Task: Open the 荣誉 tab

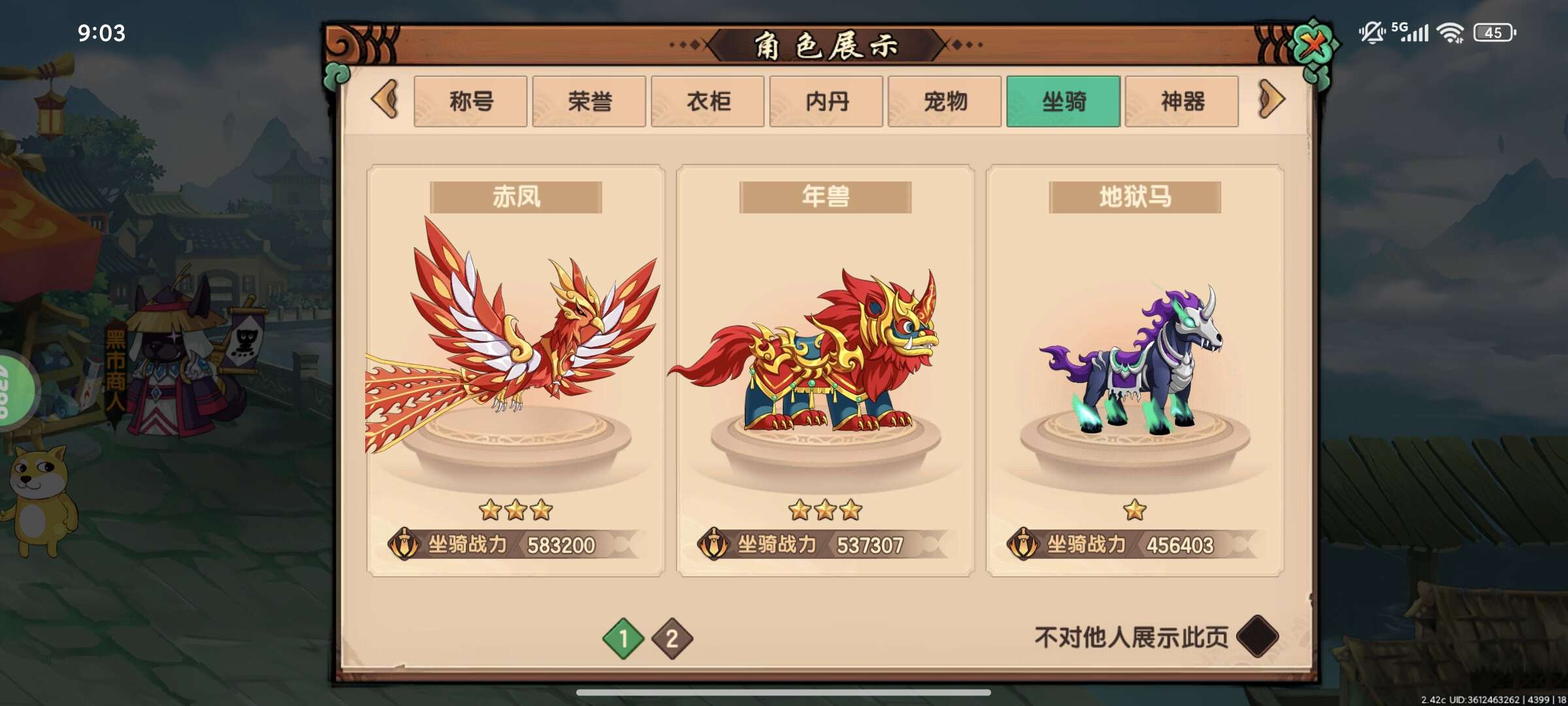Action: tap(589, 101)
